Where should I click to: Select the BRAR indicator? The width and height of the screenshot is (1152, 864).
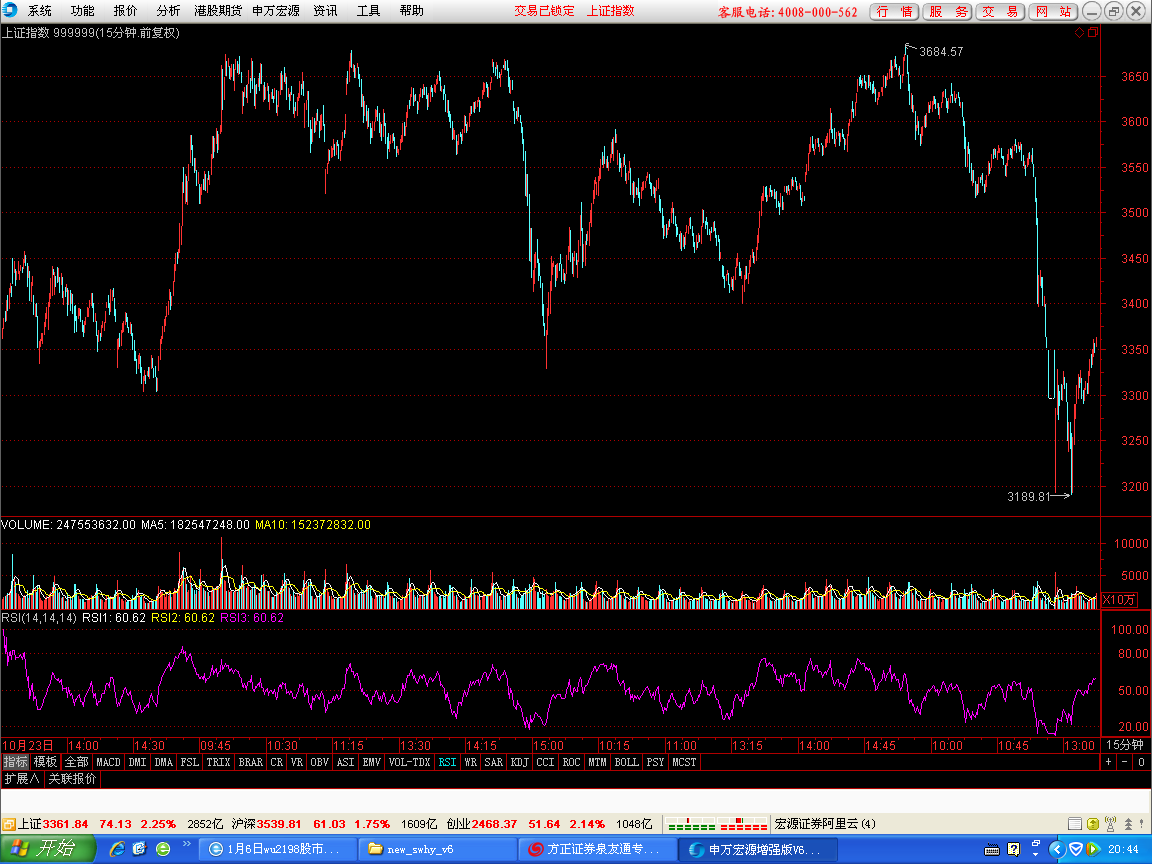point(251,762)
